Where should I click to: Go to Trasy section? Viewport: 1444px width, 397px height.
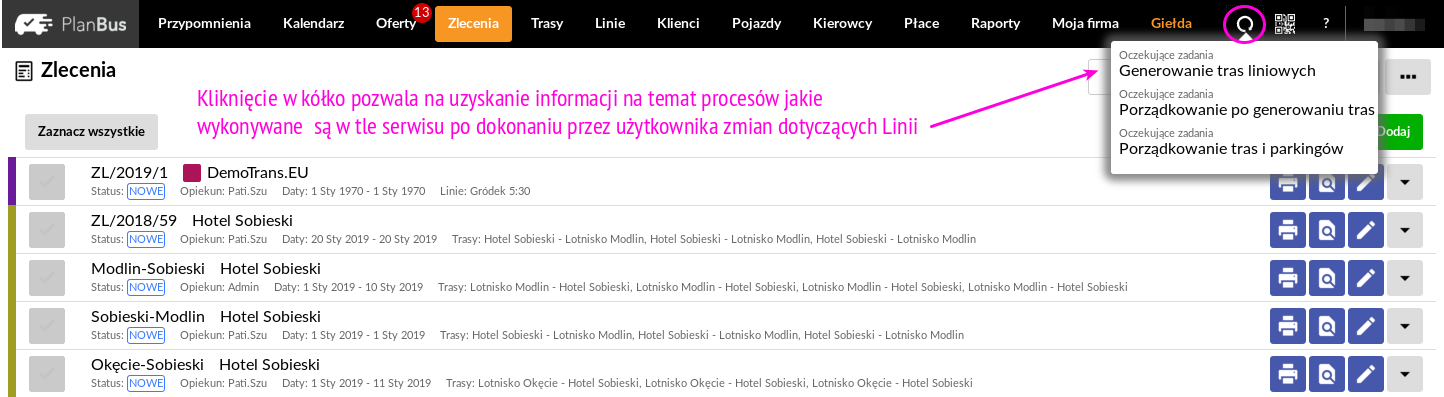coord(547,23)
